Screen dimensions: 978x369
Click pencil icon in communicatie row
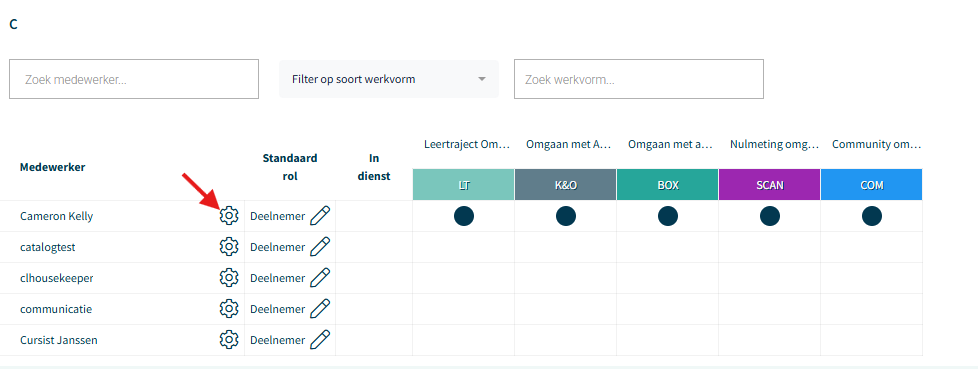(320, 309)
